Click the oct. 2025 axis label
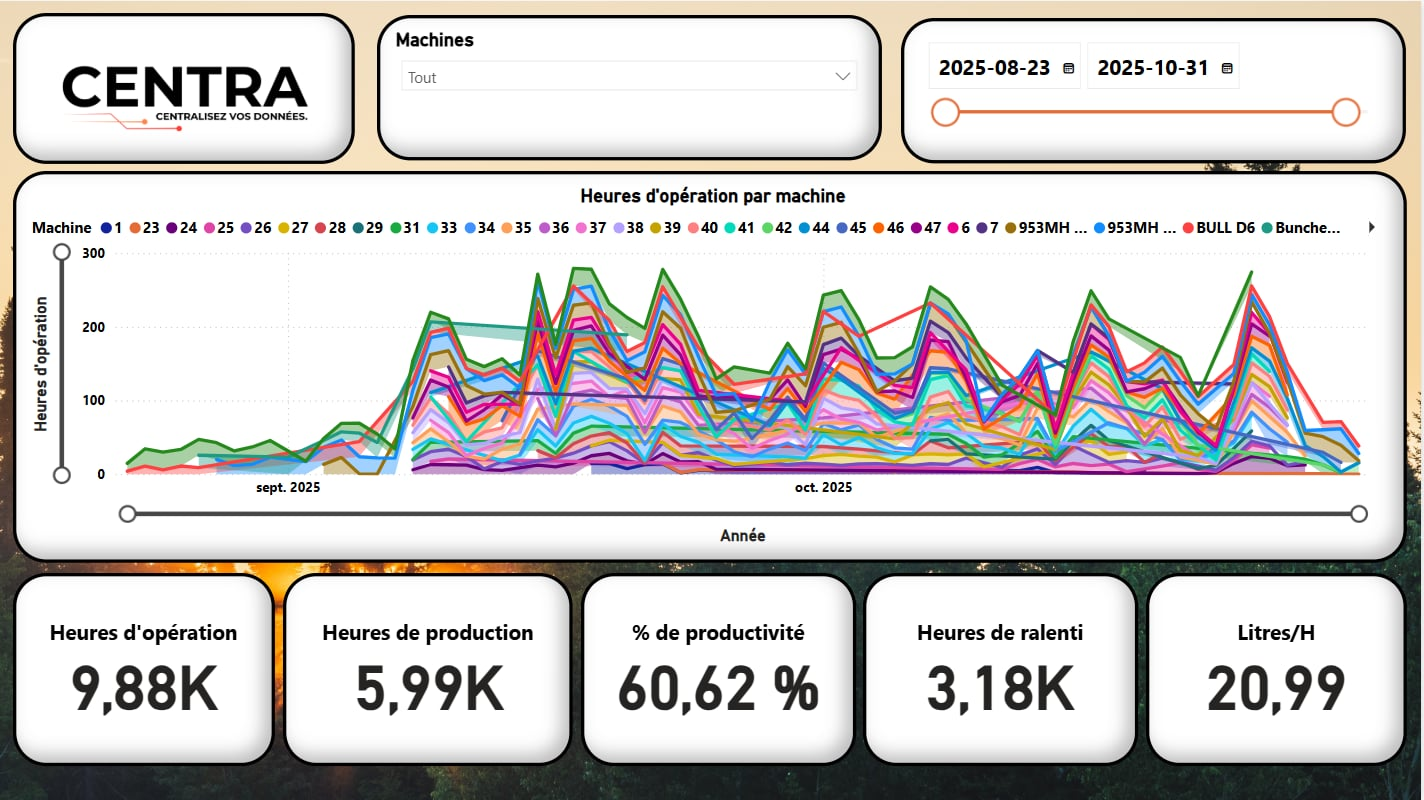The height and width of the screenshot is (800, 1424). pos(823,488)
